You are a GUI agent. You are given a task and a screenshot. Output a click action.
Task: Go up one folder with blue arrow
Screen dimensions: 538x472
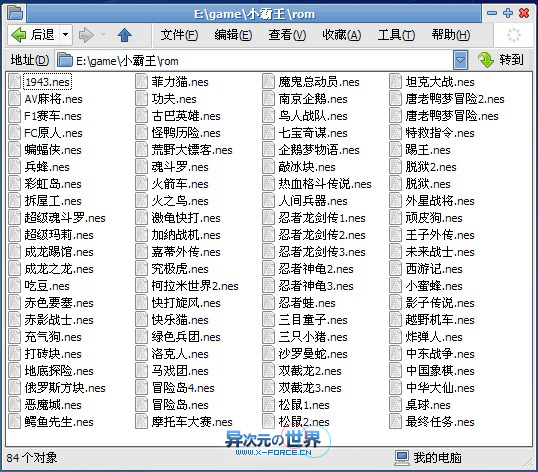[125, 35]
